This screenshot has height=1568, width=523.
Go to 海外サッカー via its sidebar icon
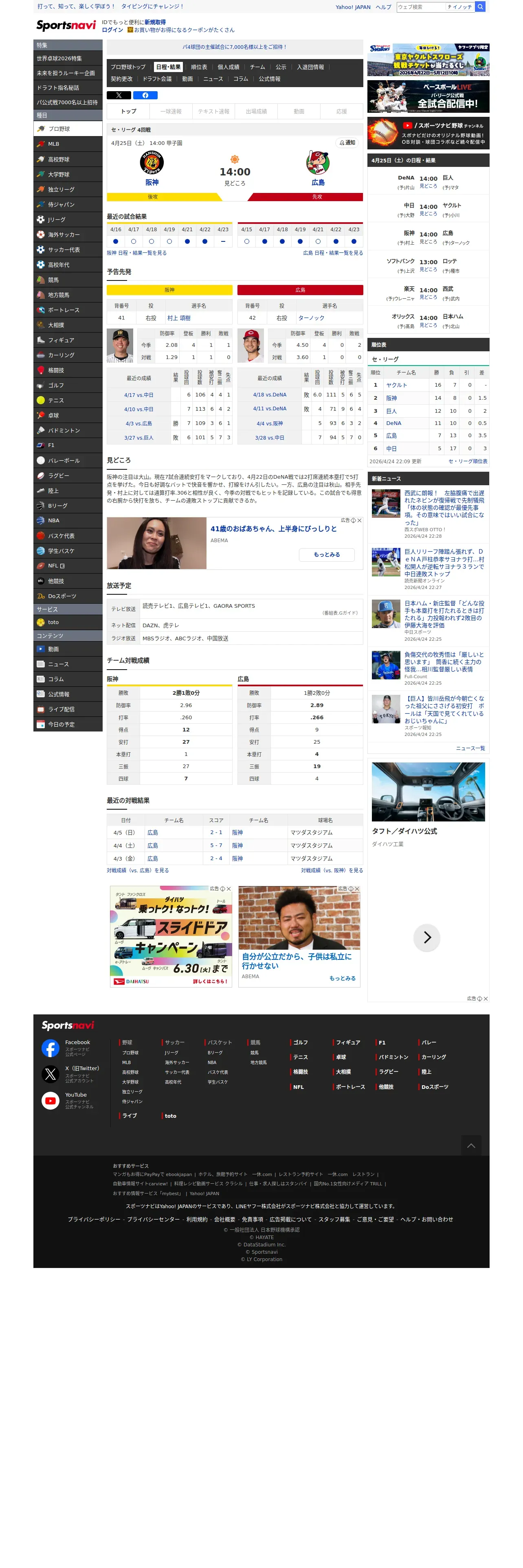pos(41,234)
